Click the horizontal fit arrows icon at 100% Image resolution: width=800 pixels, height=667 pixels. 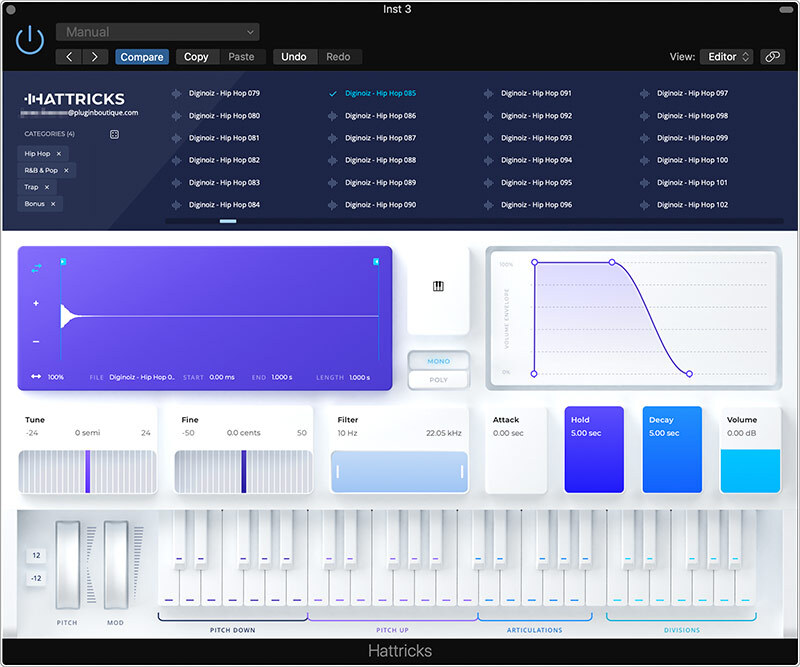pyautogui.click(x=36, y=377)
